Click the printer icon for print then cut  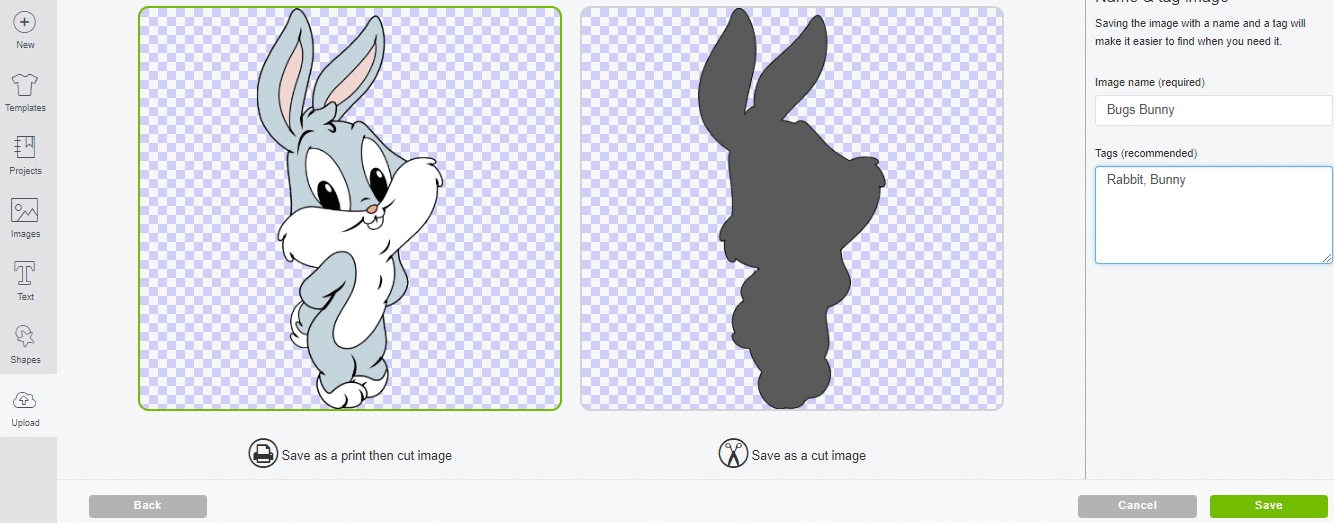(263, 454)
